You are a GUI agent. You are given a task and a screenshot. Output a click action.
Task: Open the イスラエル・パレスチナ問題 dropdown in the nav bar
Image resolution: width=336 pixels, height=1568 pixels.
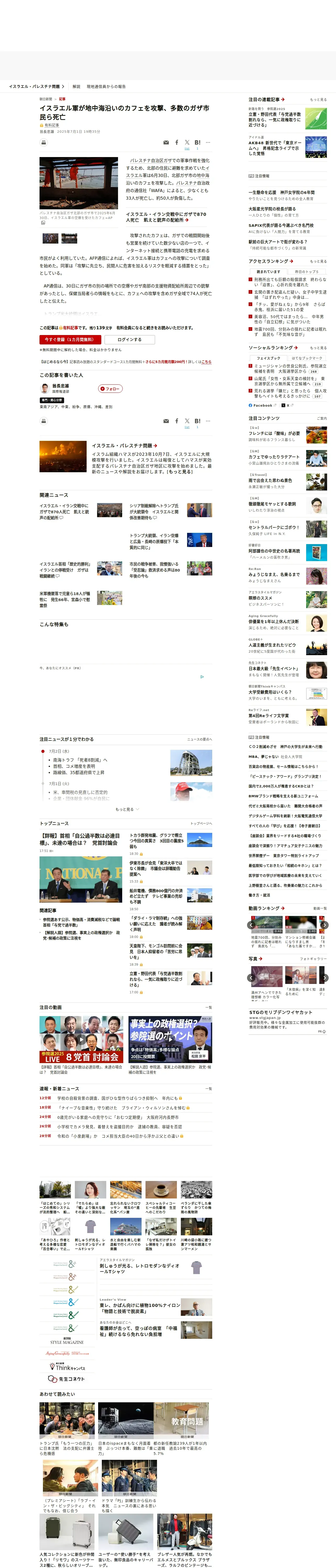(37, 87)
